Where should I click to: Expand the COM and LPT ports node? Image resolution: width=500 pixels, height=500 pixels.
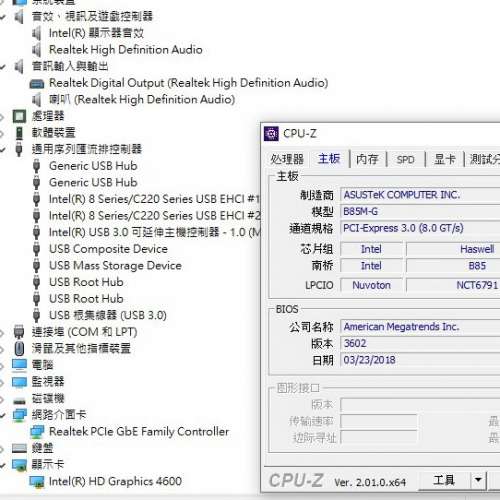(2, 332)
